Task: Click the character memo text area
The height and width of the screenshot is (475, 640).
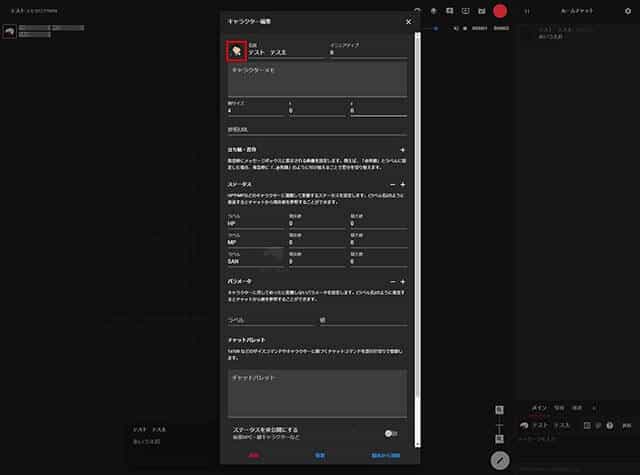Action: click(x=318, y=80)
